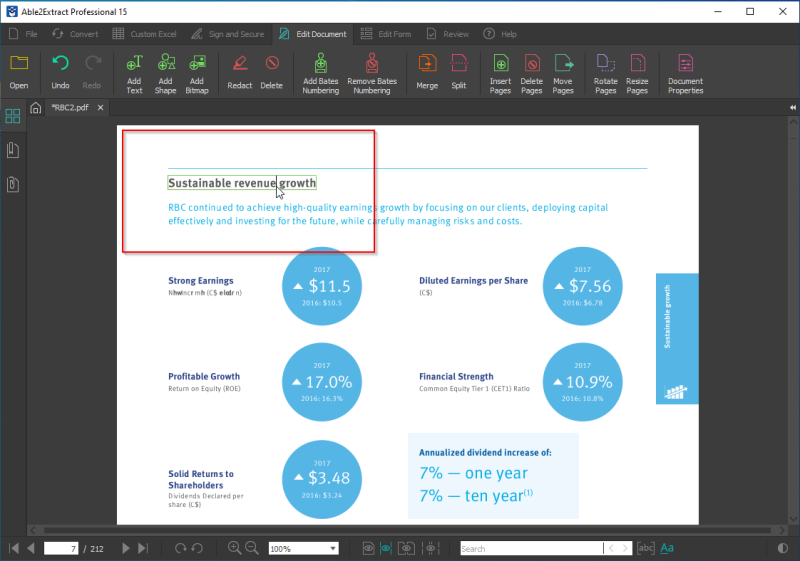Select the Add Shape tool

tap(166, 74)
